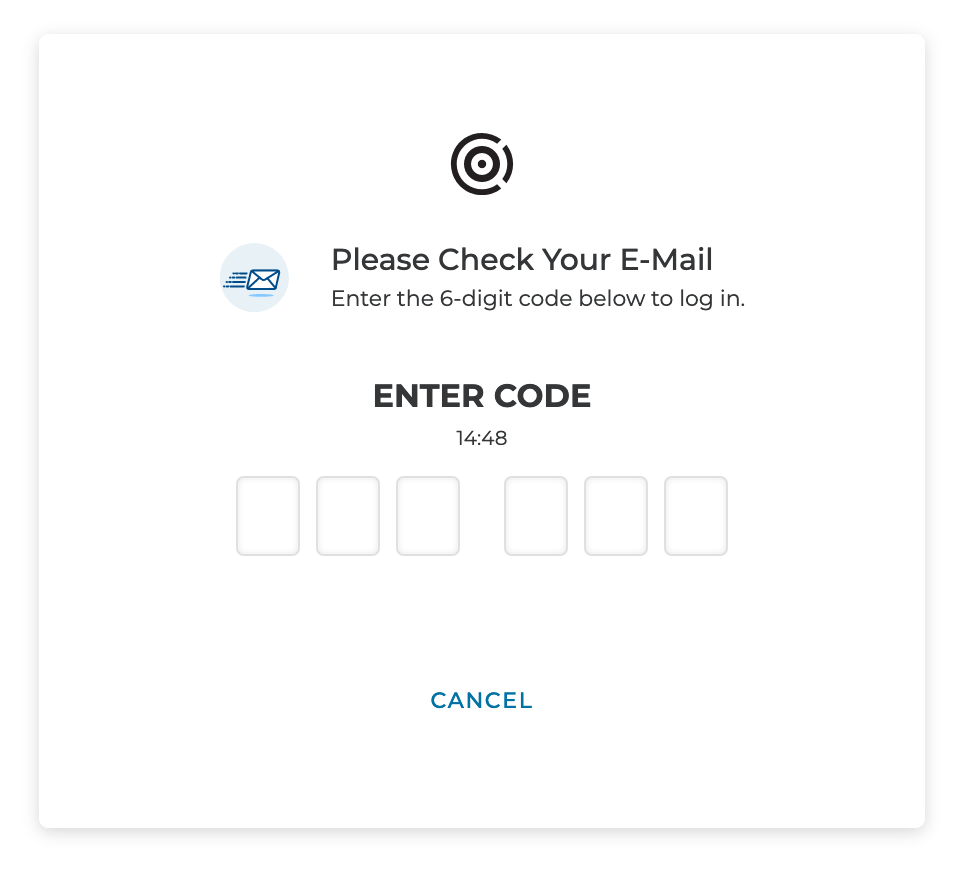Click the mail icon's motion lines
Screen dimensions: 966x874
click(x=236, y=278)
